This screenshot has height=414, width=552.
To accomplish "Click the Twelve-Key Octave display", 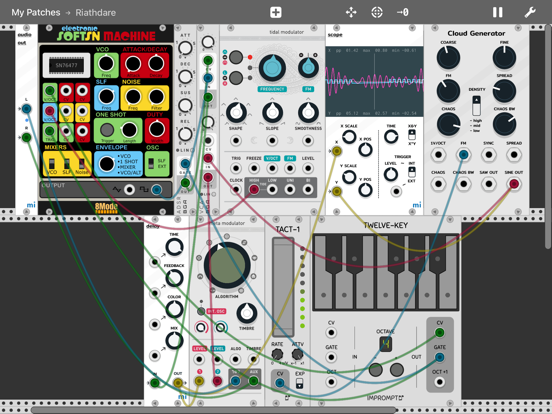I will 386,344.
